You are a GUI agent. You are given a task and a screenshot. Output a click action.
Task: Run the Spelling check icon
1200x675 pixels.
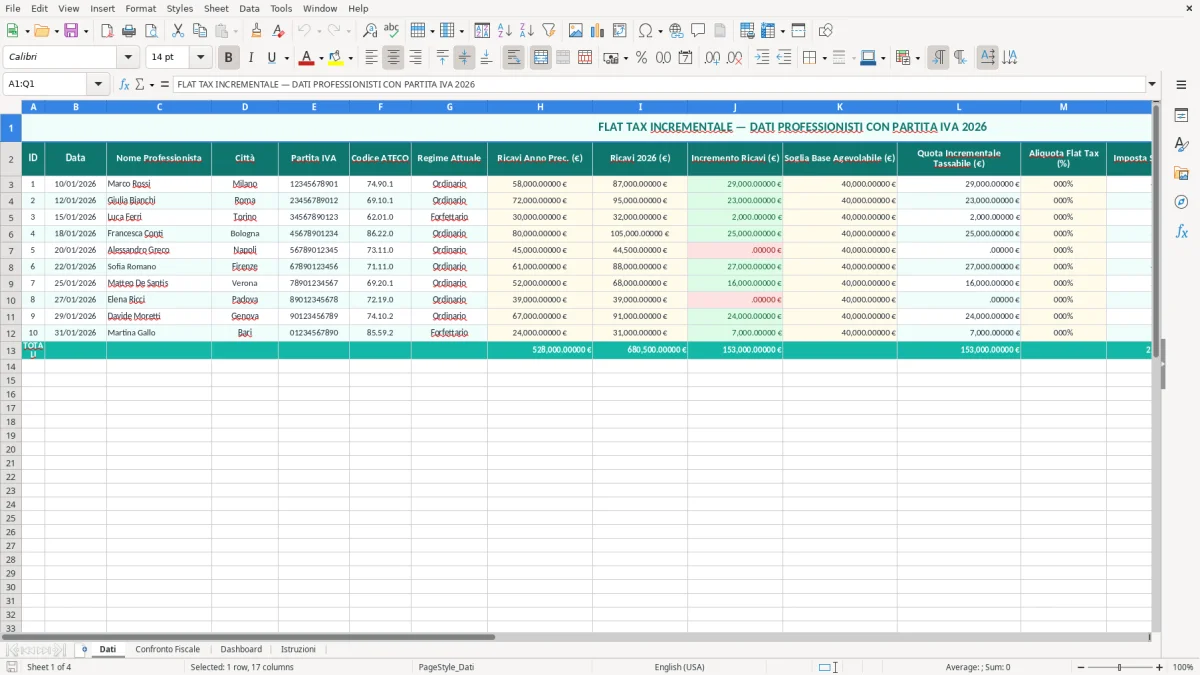tap(392, 31)
